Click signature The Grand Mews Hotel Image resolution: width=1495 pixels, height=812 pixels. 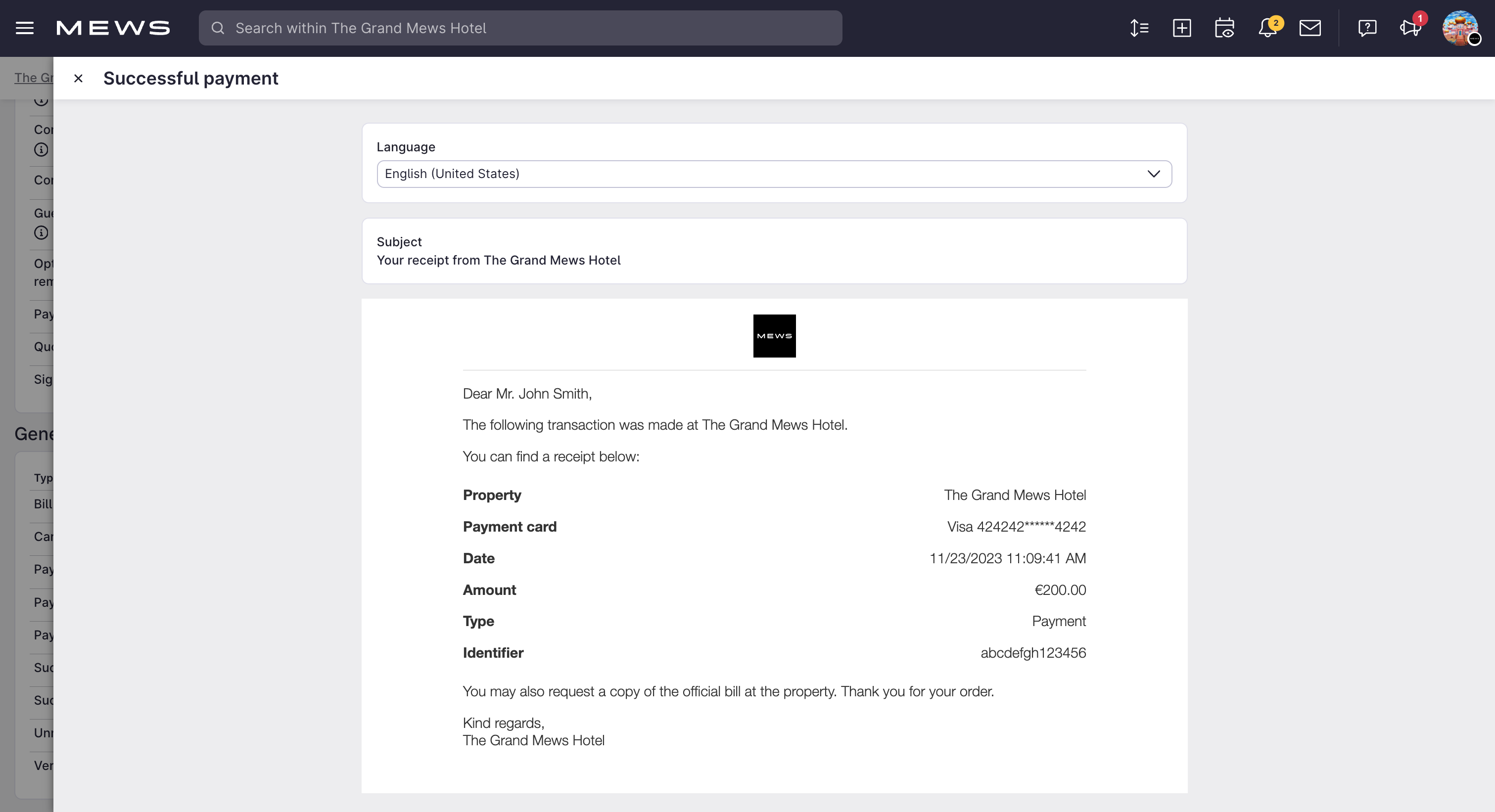point(533,741)
